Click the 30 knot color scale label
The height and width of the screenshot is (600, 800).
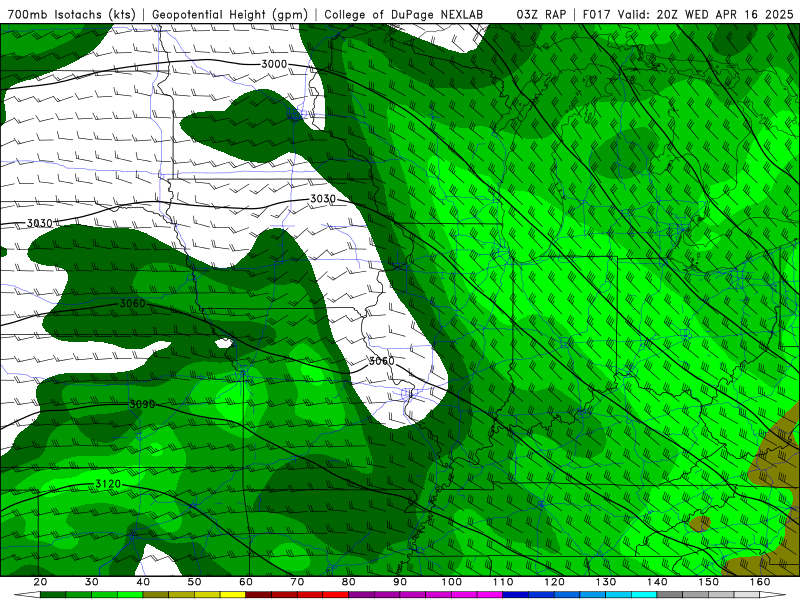pyautogui.click(x=92, y=582)
